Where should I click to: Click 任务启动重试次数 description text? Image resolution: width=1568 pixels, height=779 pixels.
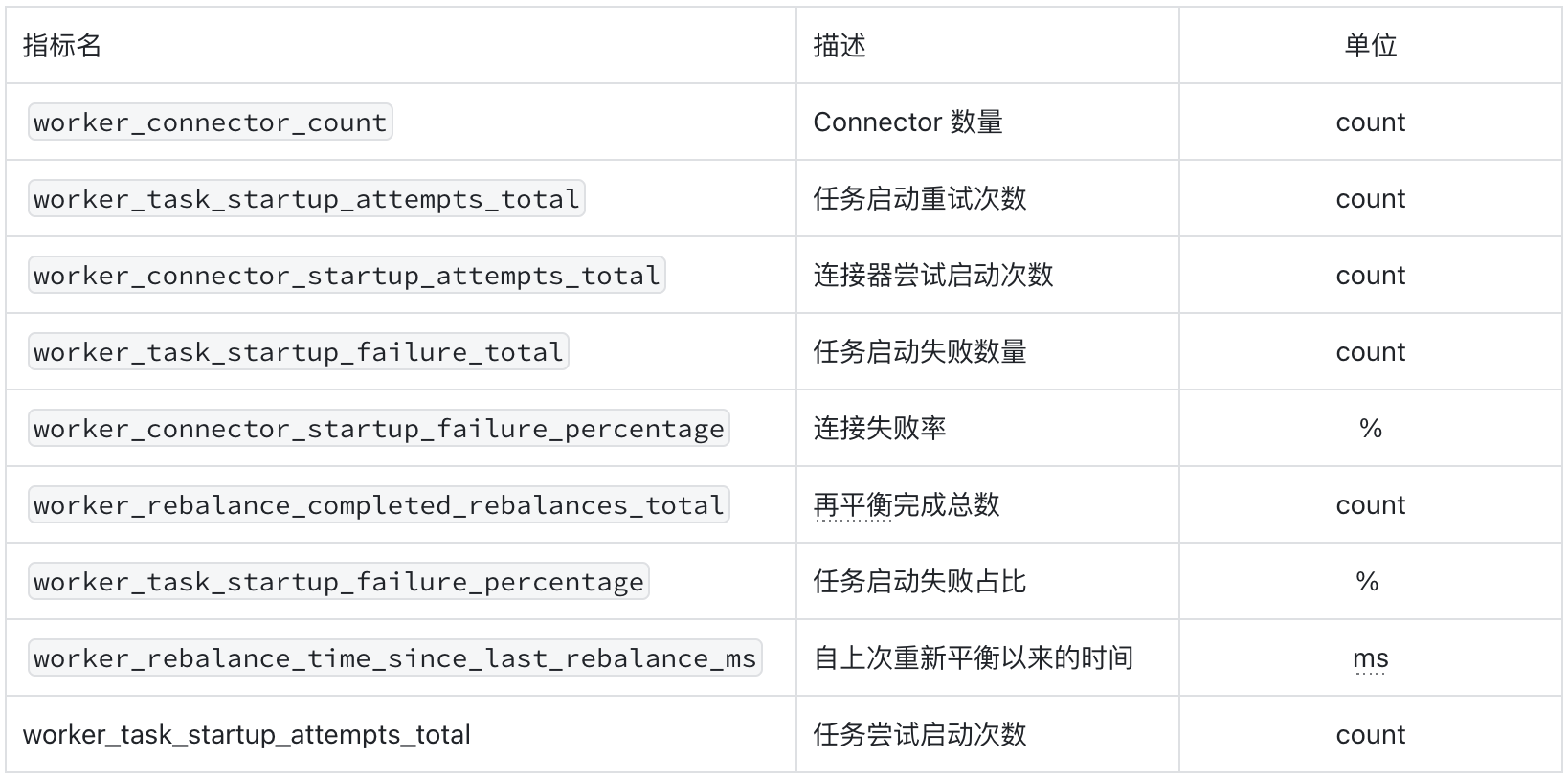tap(920, 198)
